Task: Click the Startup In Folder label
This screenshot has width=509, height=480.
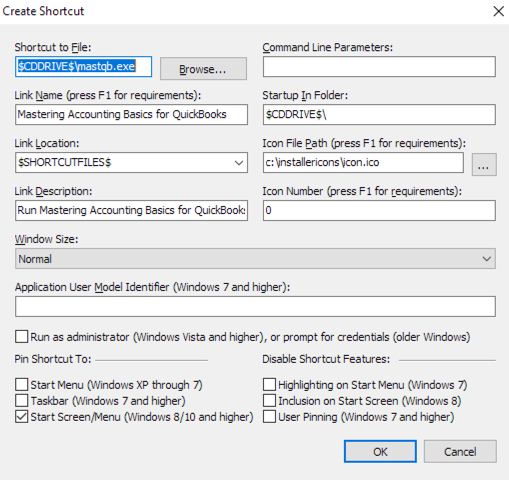Action: click(x=305, y=95)
